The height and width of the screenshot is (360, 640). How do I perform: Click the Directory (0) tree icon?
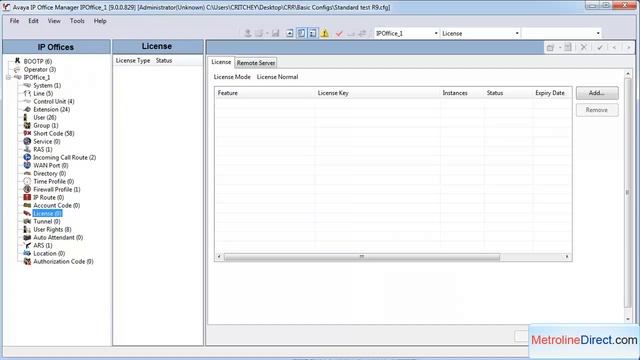click(27, 173)
